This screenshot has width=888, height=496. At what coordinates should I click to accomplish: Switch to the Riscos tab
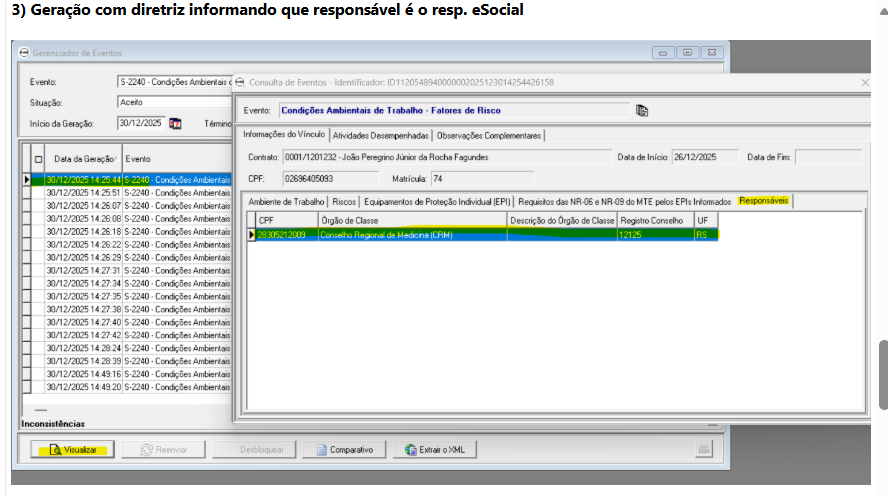click(x=344, y=201)
